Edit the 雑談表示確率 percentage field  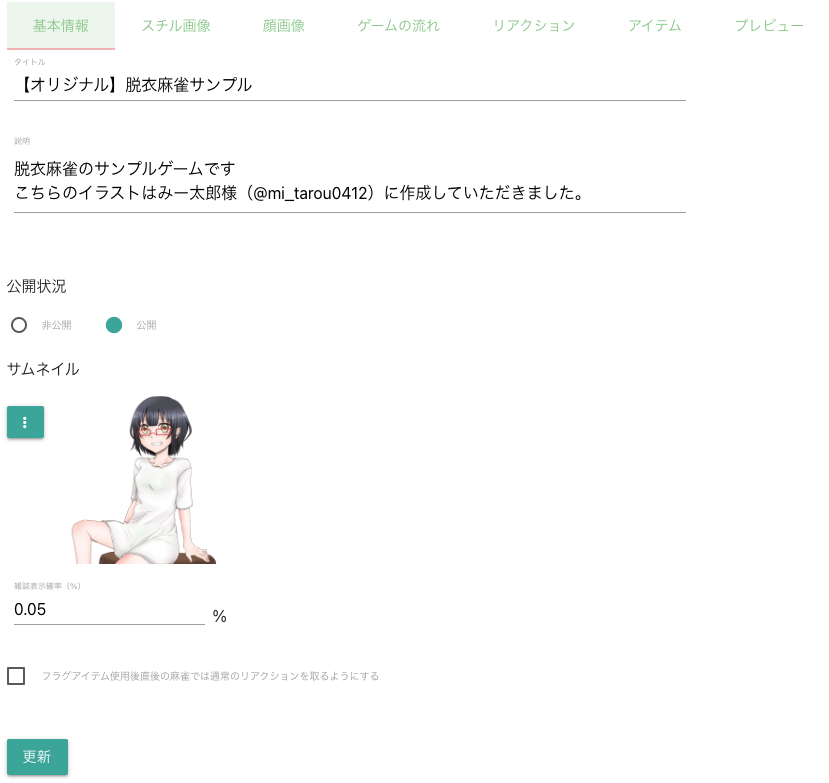point(109,610)
